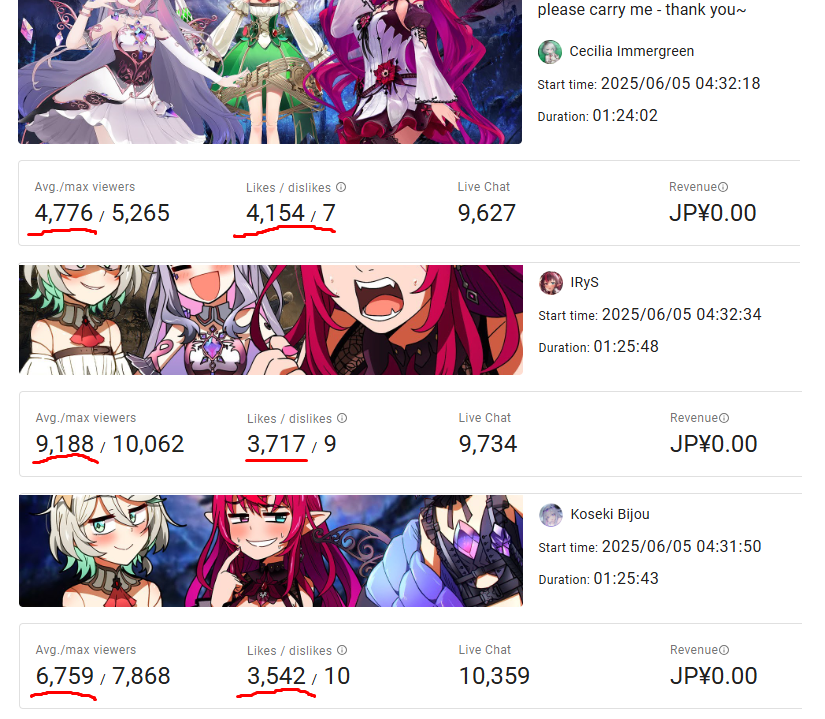Click info icon beside IRyS Likes / dislikes
The image size is (825, 719).
342,418
